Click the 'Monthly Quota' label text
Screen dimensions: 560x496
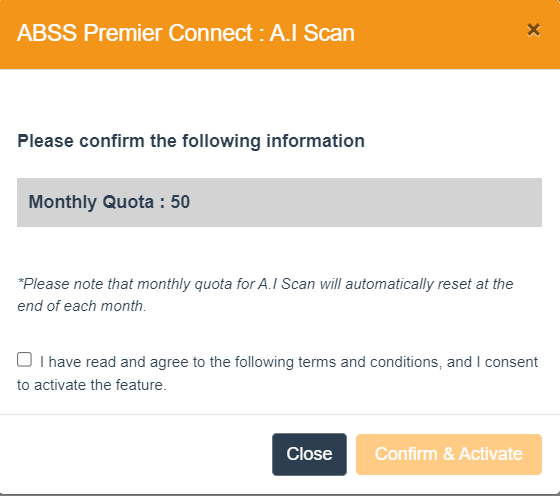(x=91, y=202)
